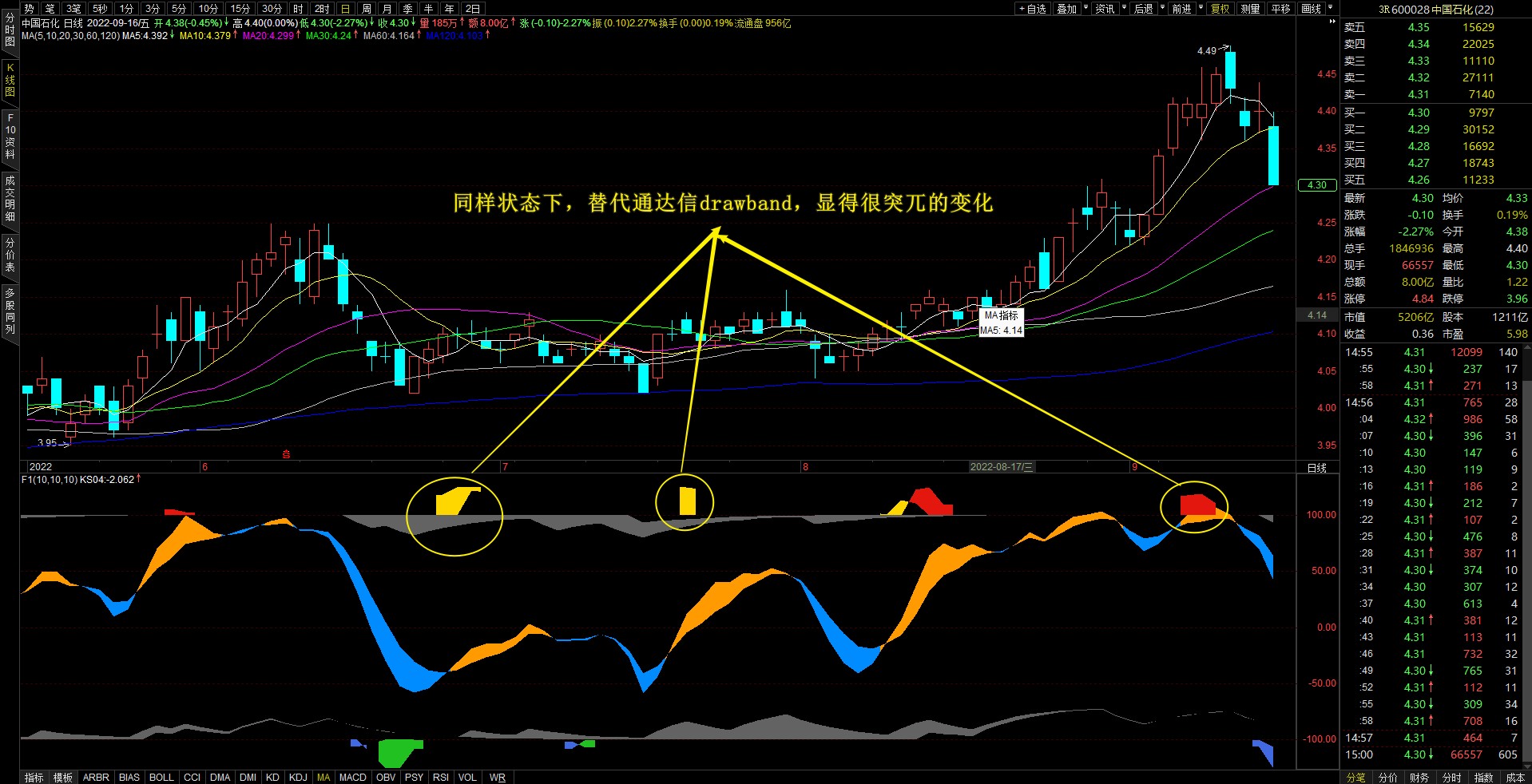Click the 后退 back button

tap(1144, 9)
